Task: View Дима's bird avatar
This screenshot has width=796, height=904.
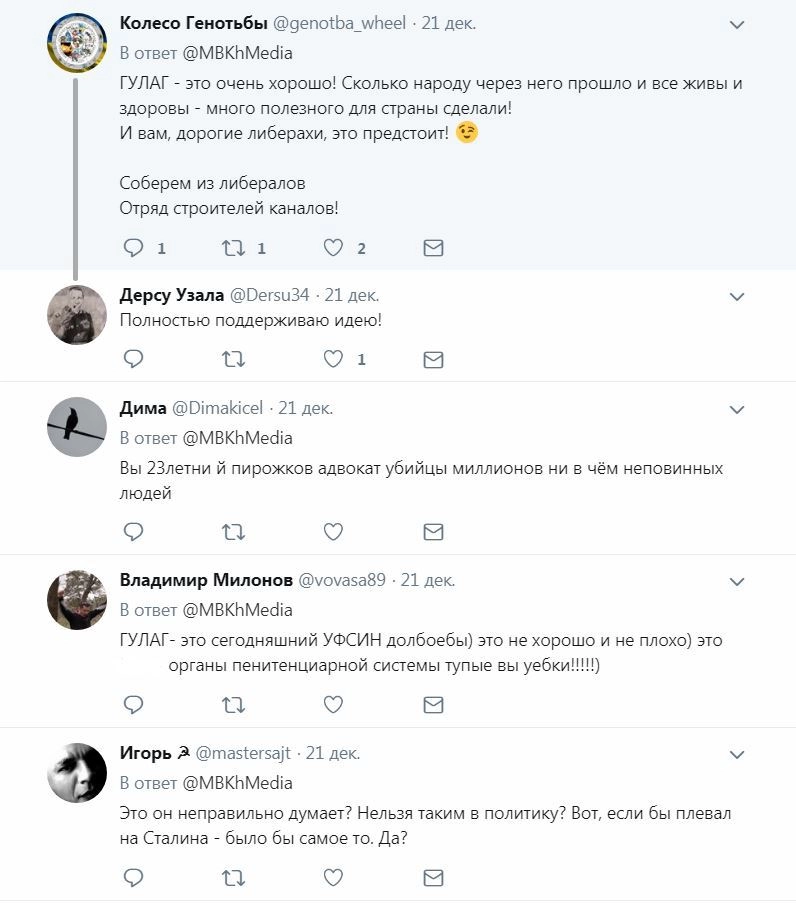Action: point(77,427)
